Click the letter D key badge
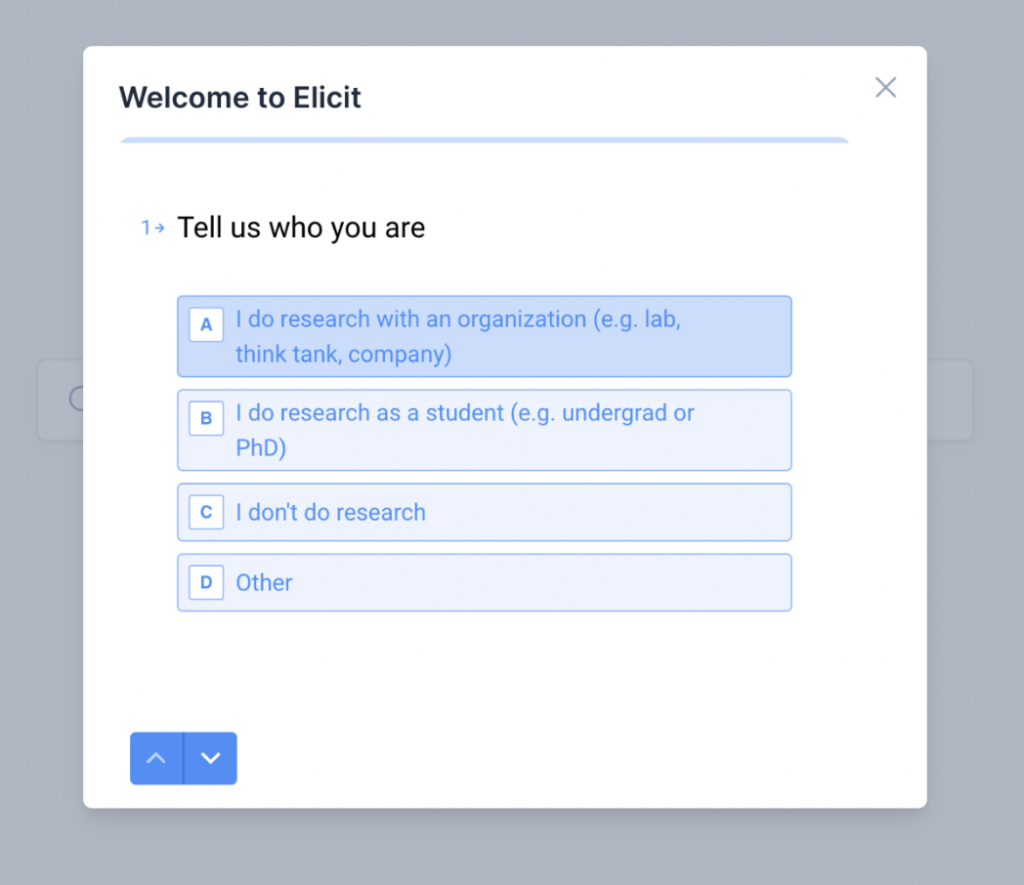This screenshot has width=1024, height=885. (206, 582)
